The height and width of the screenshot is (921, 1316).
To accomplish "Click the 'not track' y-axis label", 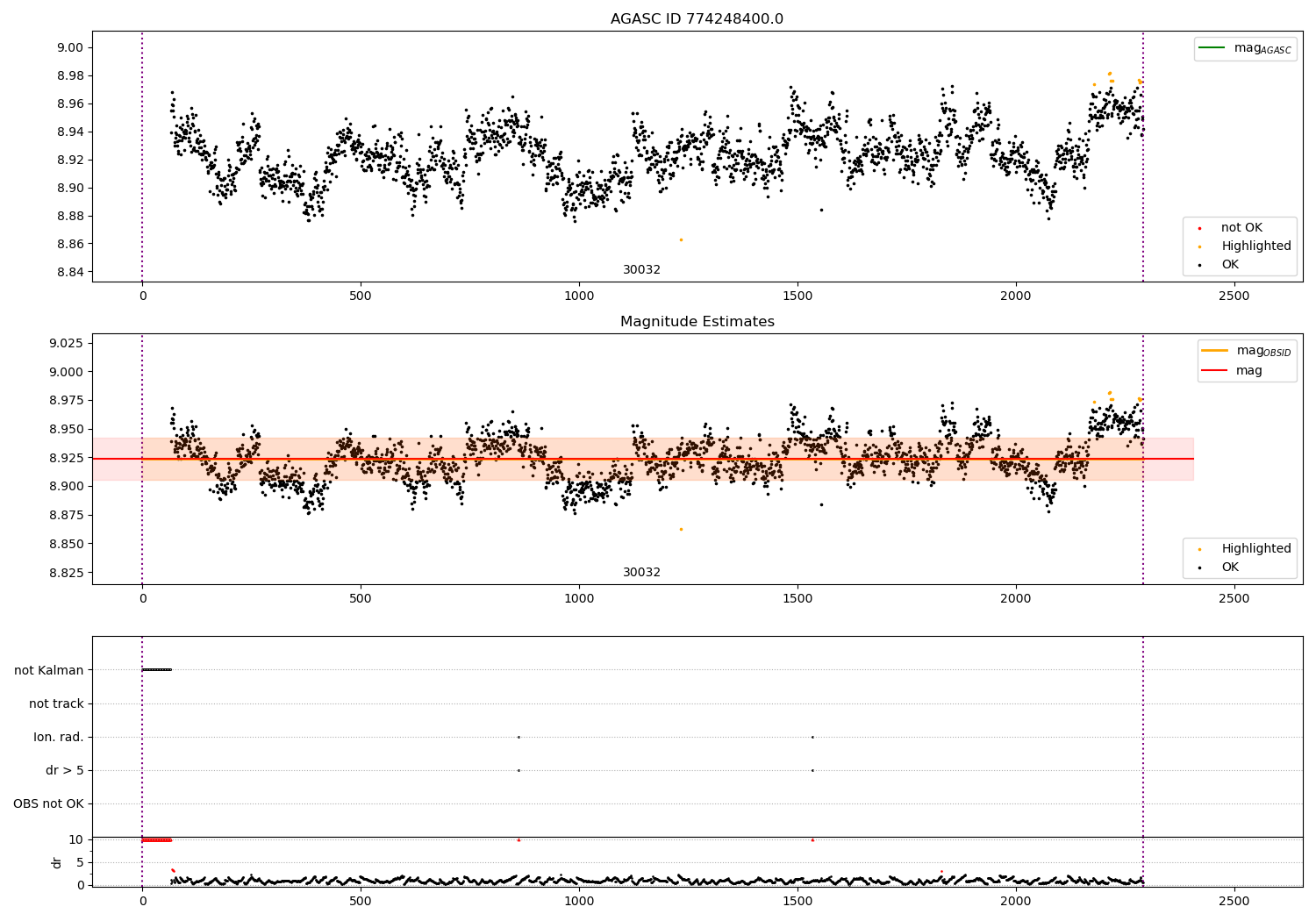I will (56, 703).
